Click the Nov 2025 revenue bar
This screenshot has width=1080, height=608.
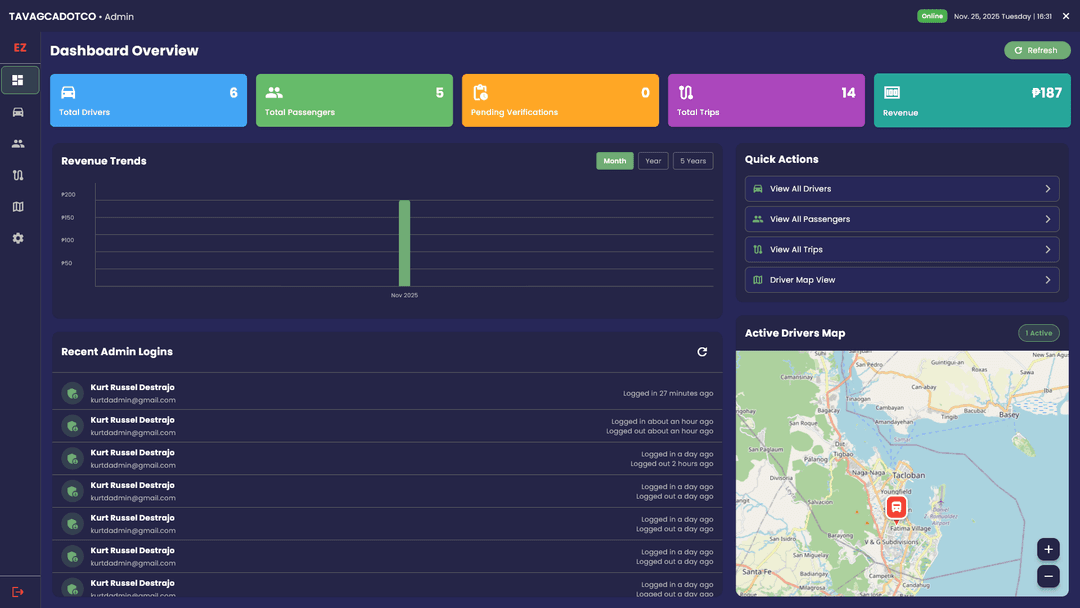(x=404, y=243)
